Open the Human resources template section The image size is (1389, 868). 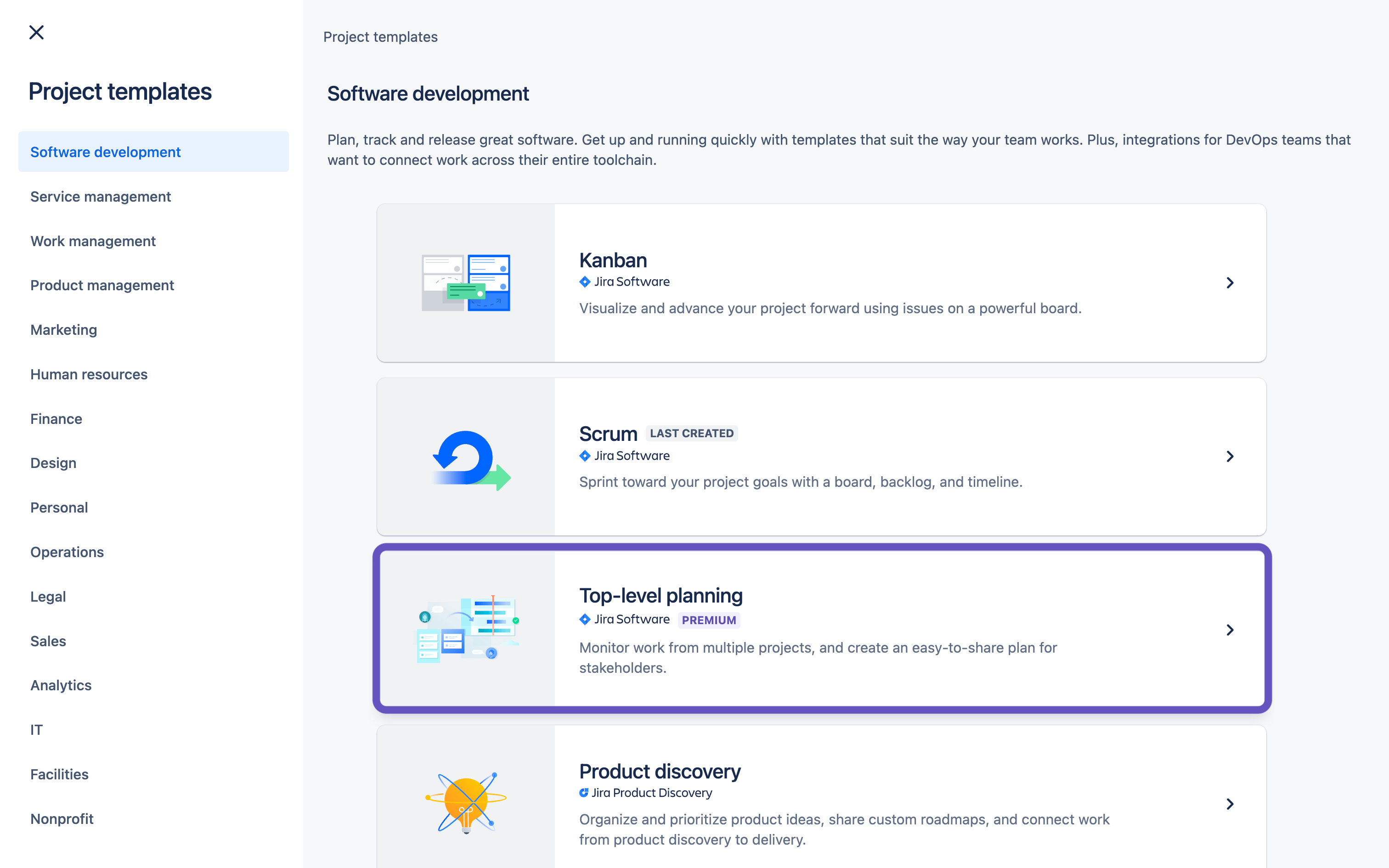click(88, 373)
